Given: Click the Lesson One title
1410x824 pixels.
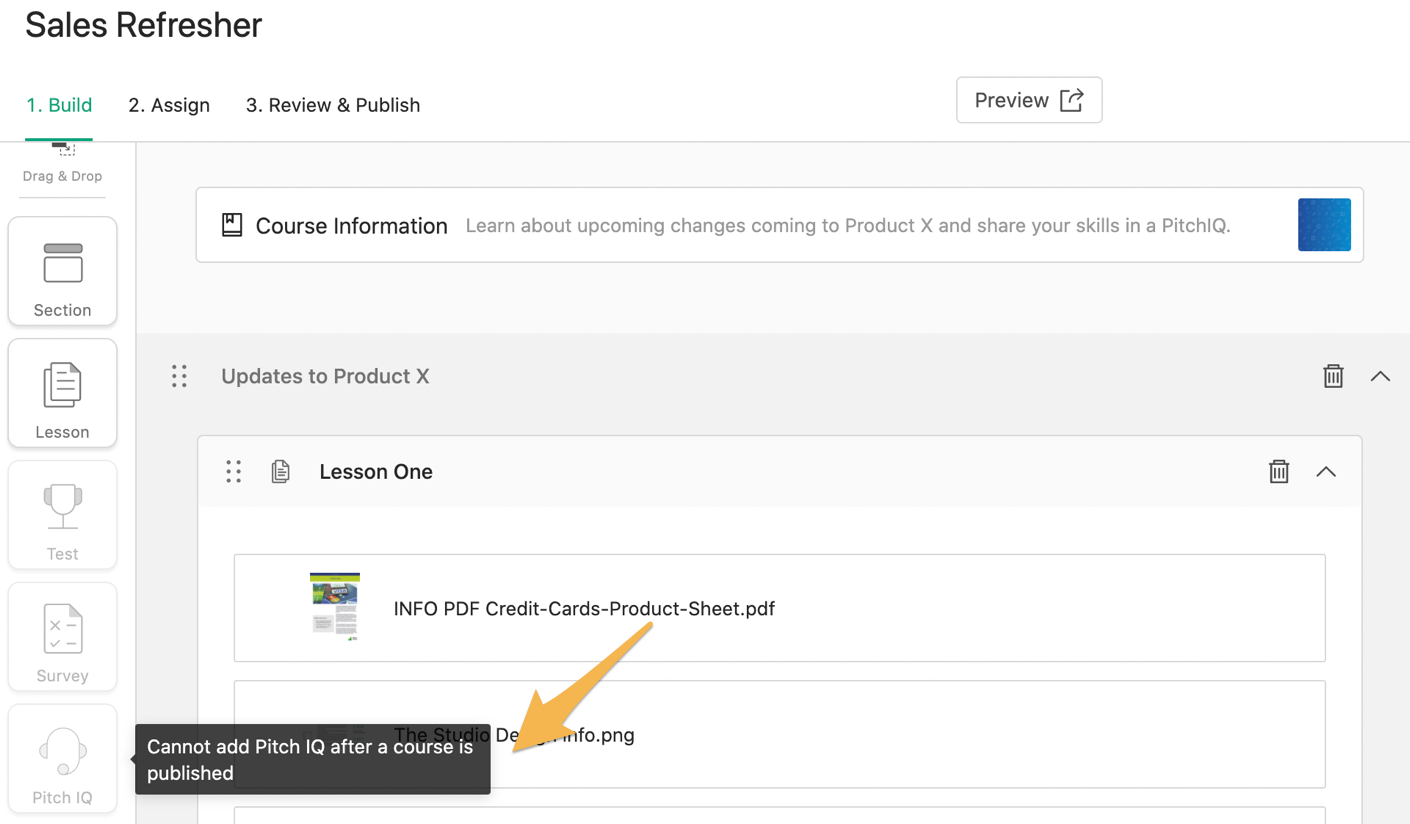Looking at the screenshot, I should [x=376, y=472].
